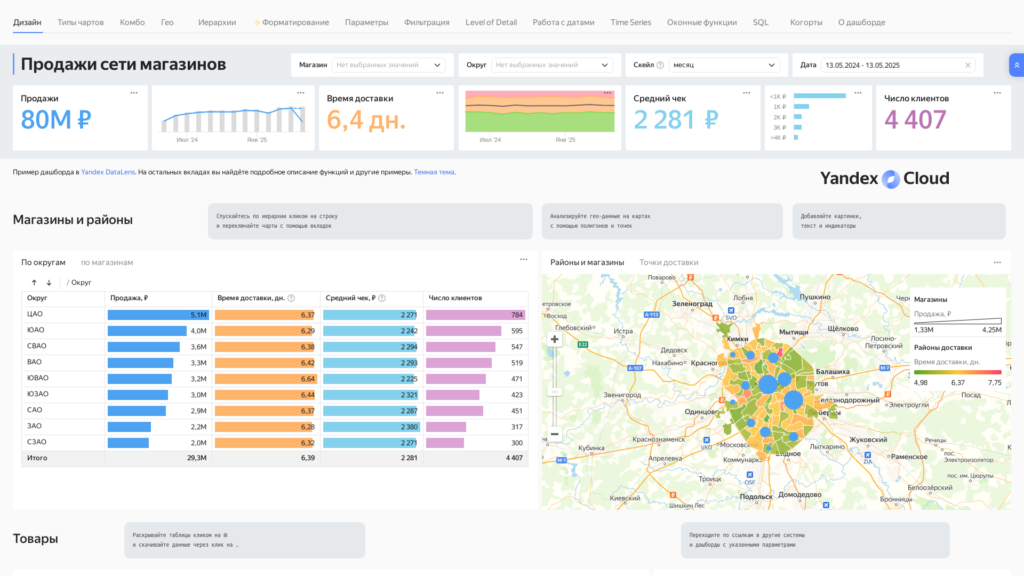Click help icon next to Скейл label
The width and height of the screenshot is (1024, 576).
click(660, 65)
